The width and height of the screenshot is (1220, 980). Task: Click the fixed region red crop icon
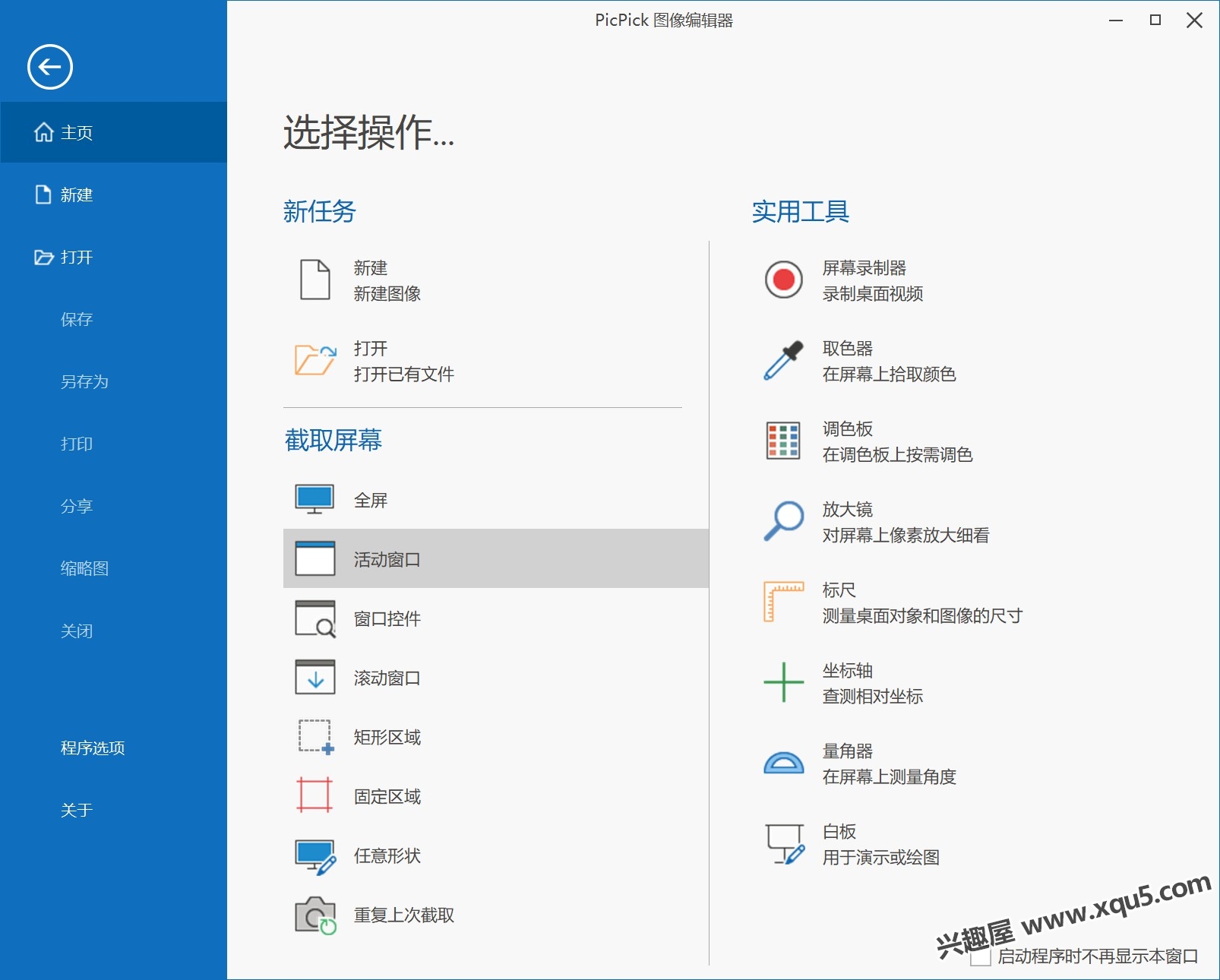click(314, 795)
